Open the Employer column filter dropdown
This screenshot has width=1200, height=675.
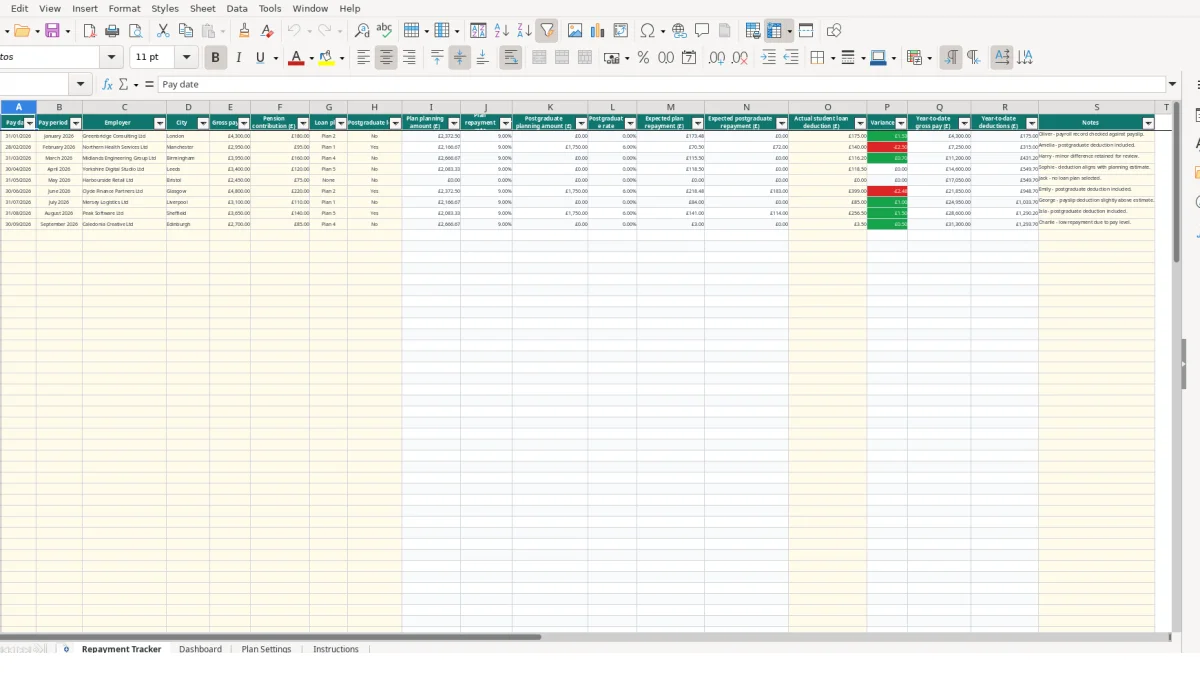[159, 124]
